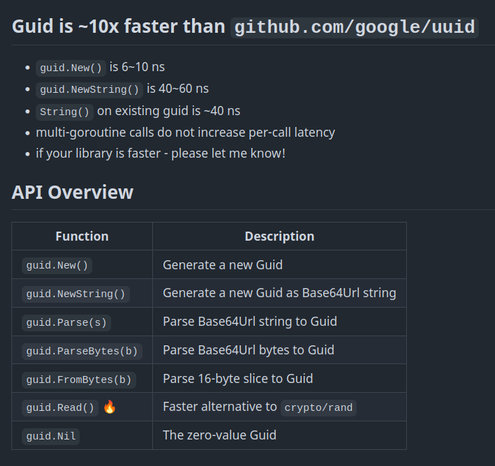Click guid.NewString() in the Function column
The height and width of the screenshot is (466, 495).
pyautogui.click(x=76, y=294)
